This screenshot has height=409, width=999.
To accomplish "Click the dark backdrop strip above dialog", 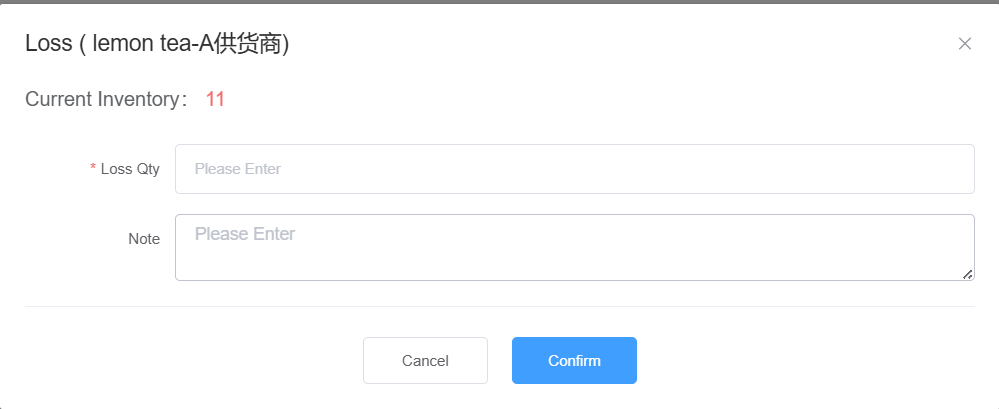I will tap(500, 1).
